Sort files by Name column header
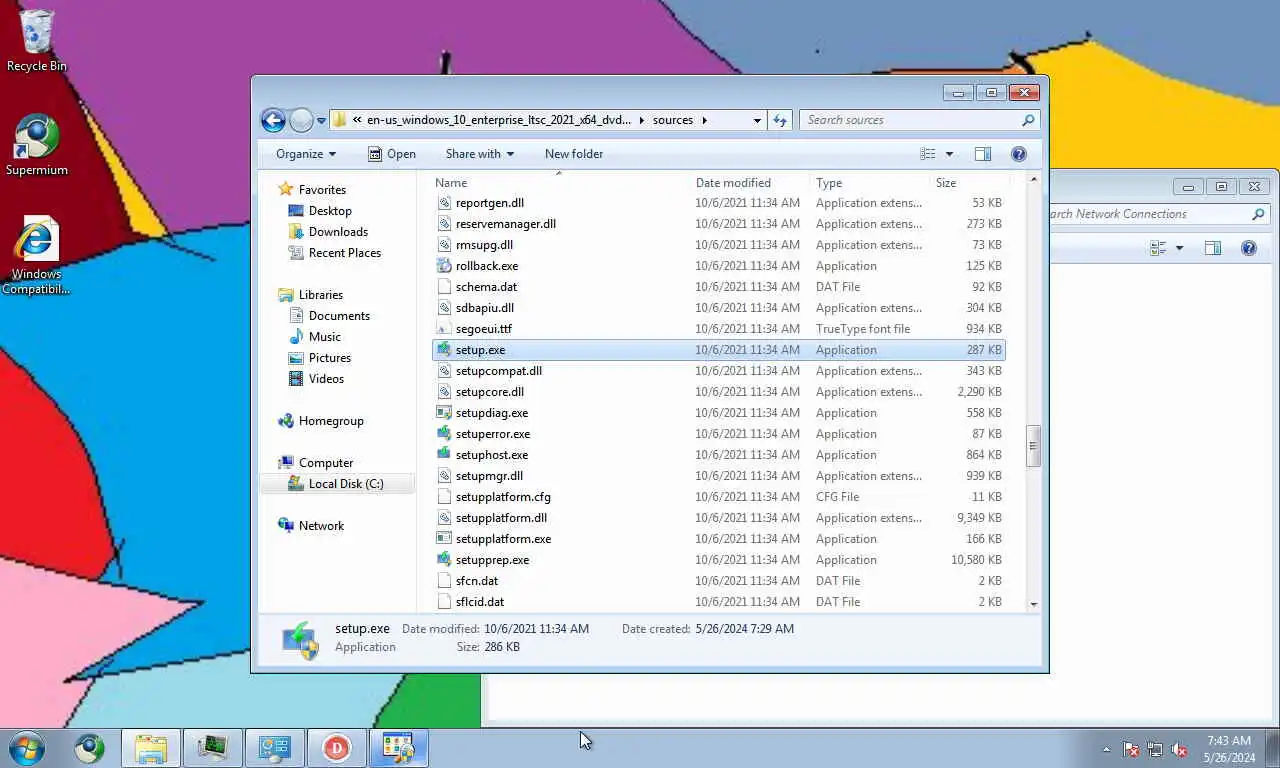The height and width of the screenshot is (768, 1280). [560, 183]
